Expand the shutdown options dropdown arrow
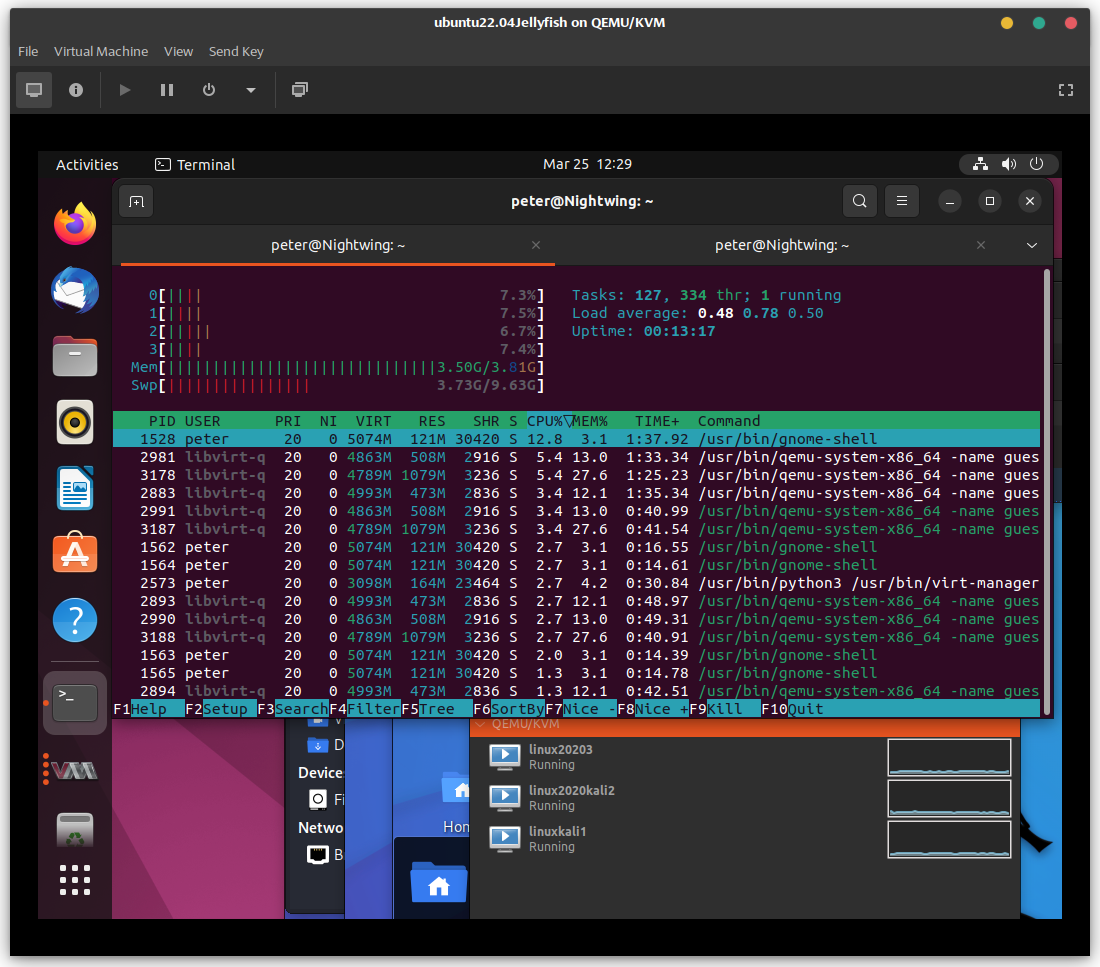The image size is (1100, 967). pyautogui.click(x=250, y=90)
